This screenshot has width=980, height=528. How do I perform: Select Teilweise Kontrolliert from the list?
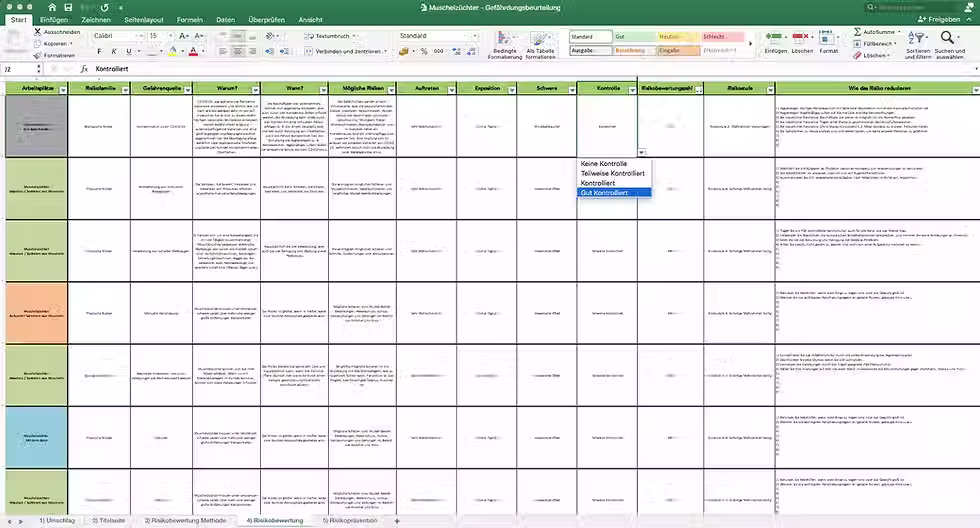(612, 174)
